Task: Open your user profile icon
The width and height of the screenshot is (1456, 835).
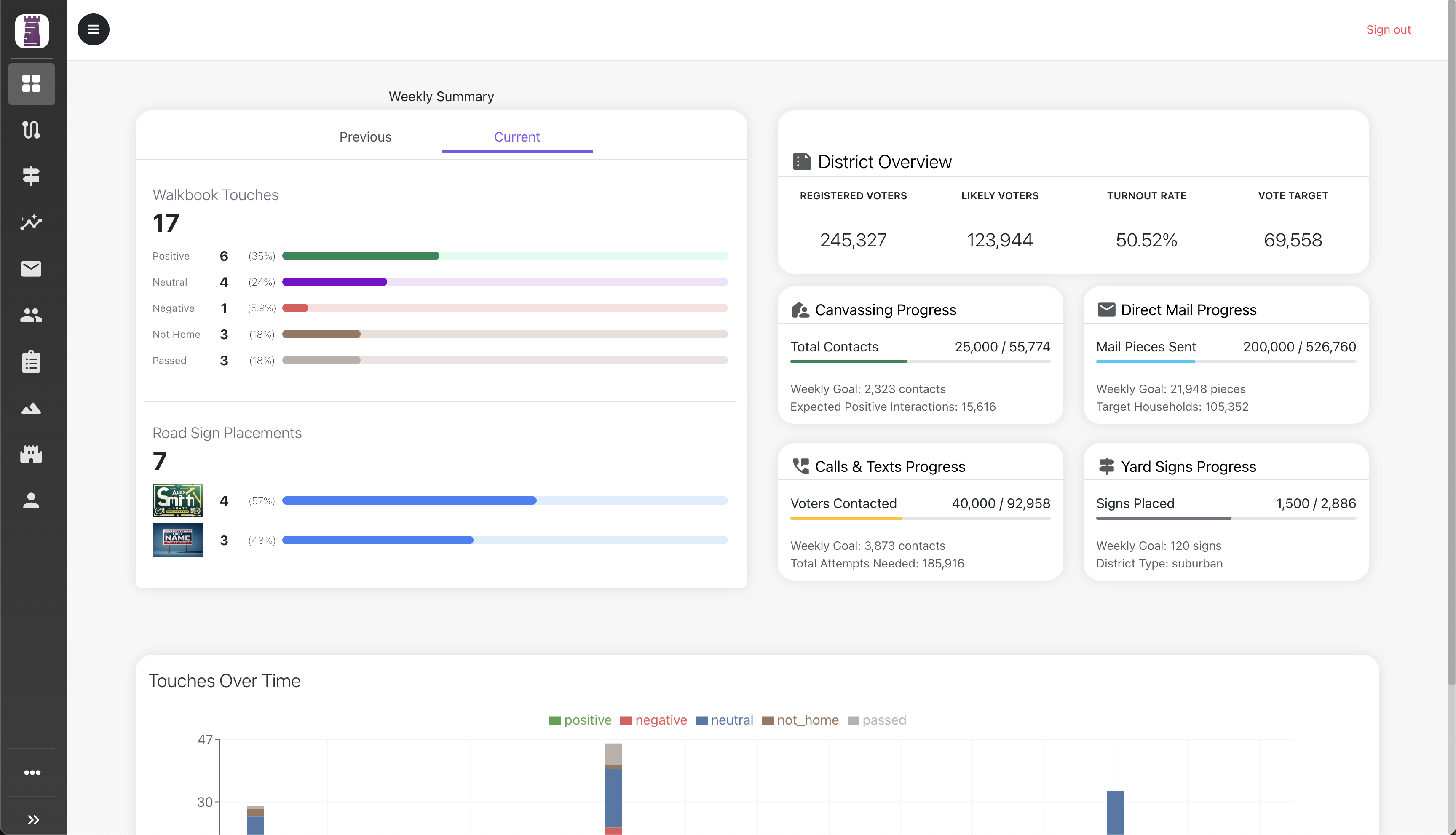Action: (x=31, y=500)
